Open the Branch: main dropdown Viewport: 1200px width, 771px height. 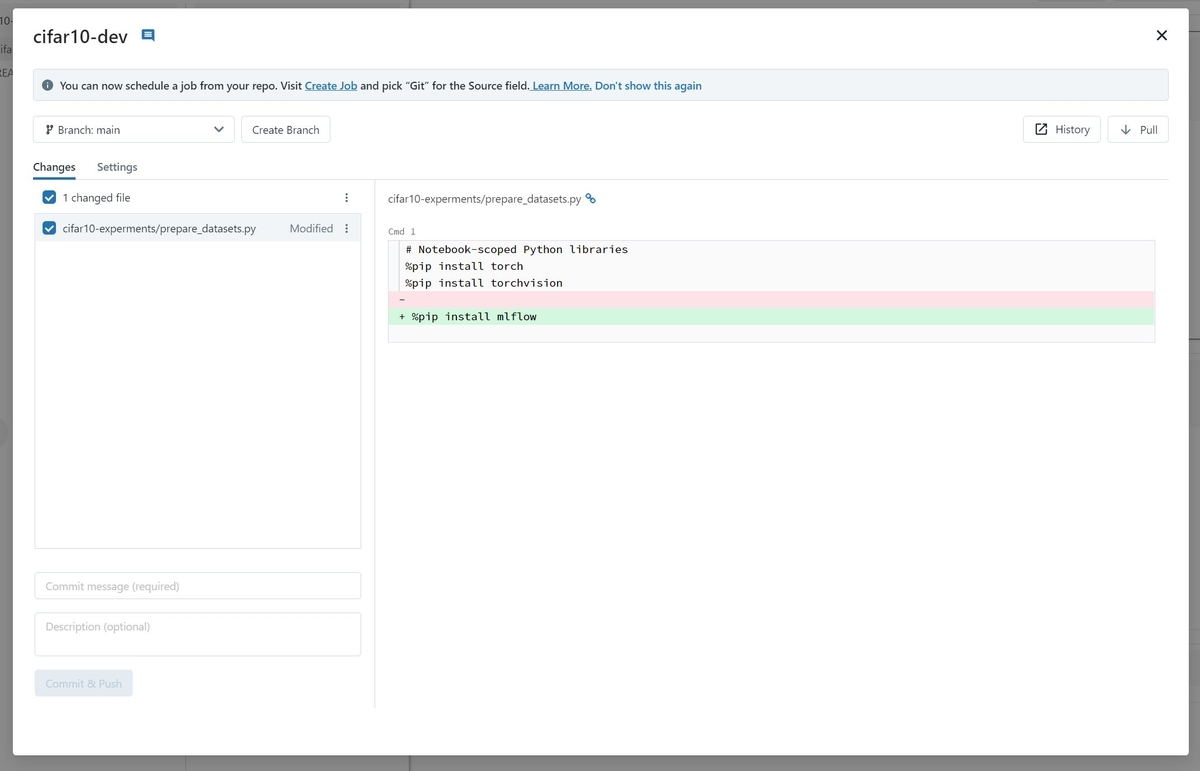click(134, 129)
